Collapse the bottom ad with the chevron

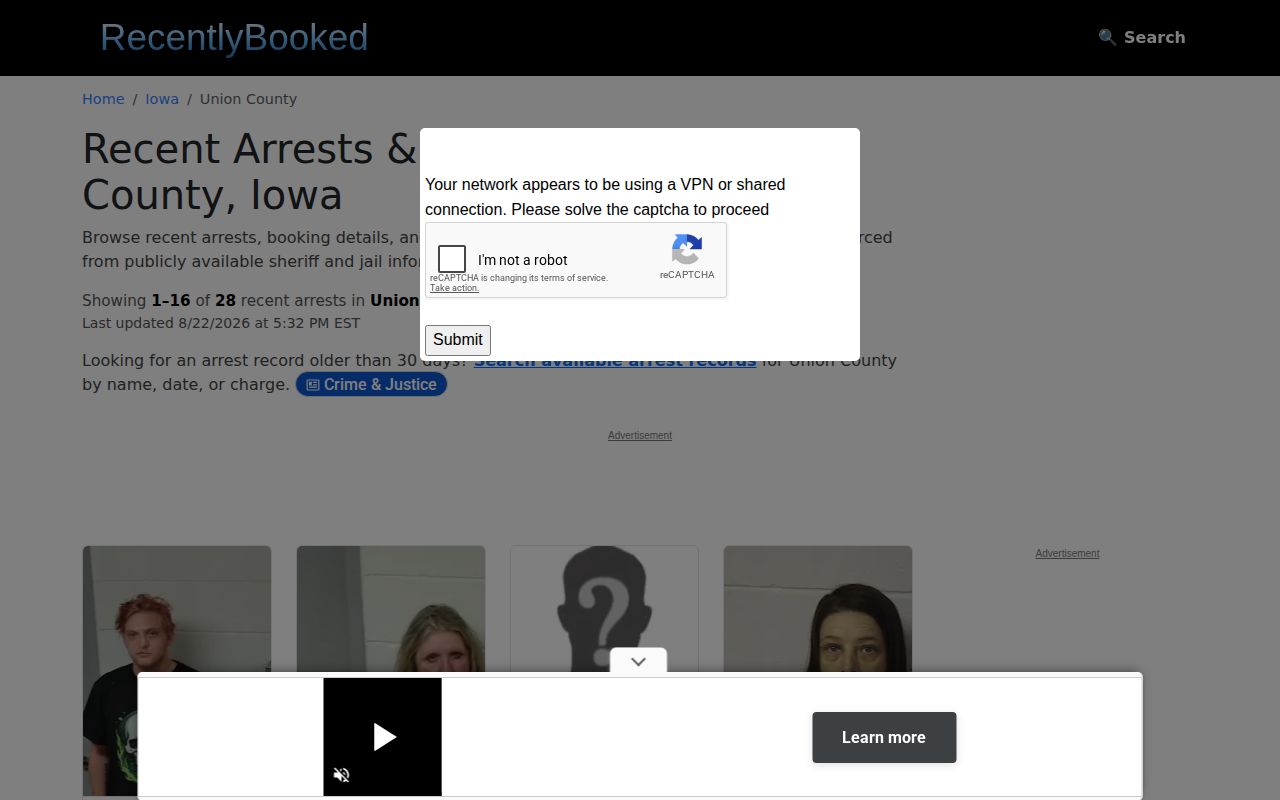(x=639, y=661)
